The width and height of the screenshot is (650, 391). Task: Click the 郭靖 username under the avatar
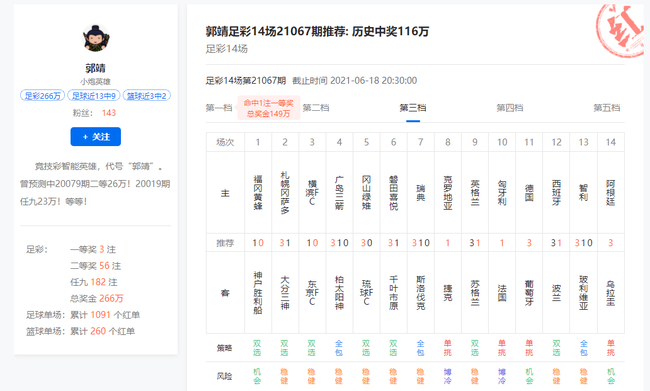[x=96, y=68]
